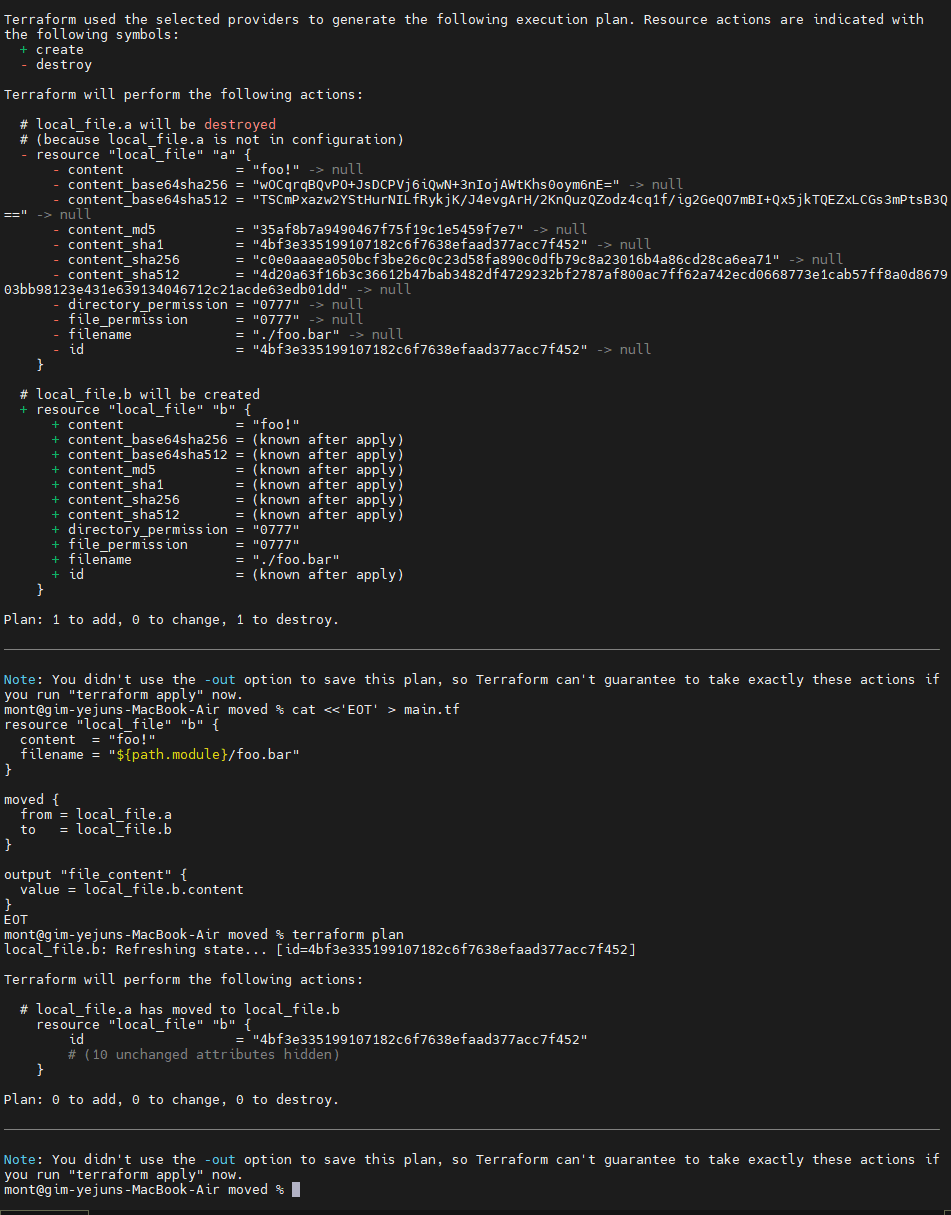
Task: Click the content_md5 hash value being destroyed
Action: click(380, 229)
